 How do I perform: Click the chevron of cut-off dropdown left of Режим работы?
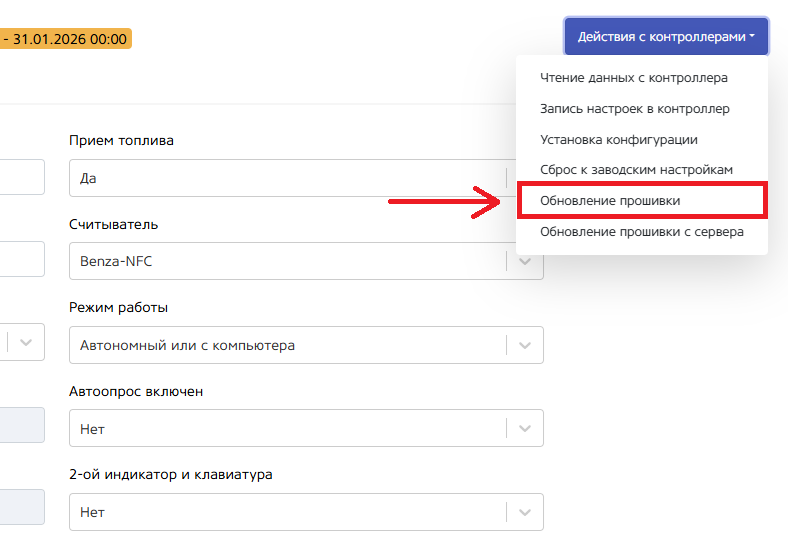[x=27, y=342]
